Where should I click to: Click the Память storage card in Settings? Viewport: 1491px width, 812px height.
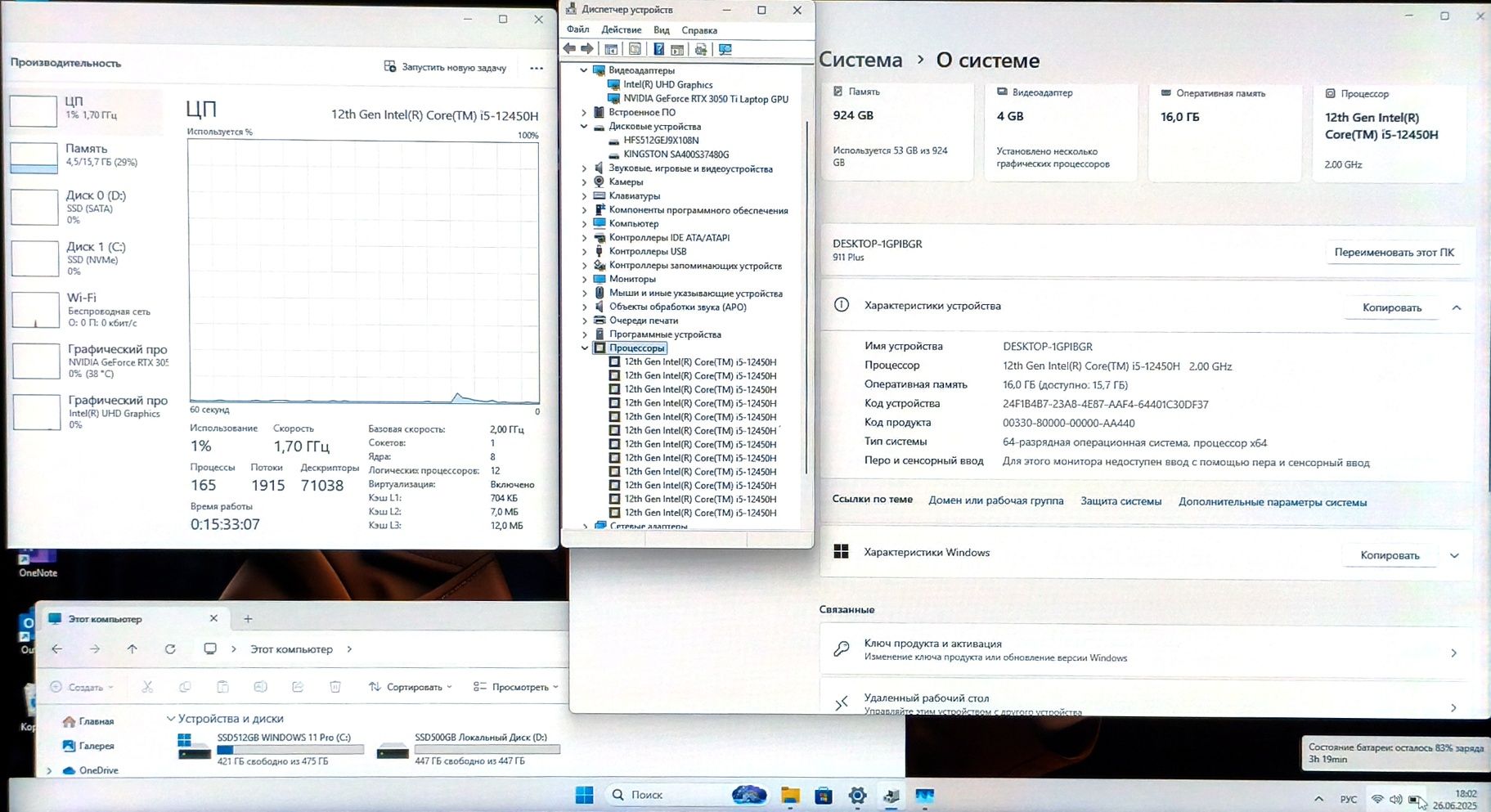click(x=897, y=131)
